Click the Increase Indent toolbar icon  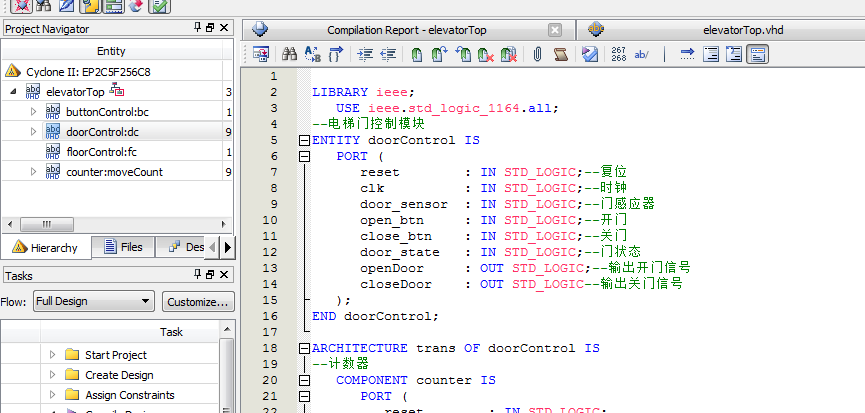click(365, 54)
